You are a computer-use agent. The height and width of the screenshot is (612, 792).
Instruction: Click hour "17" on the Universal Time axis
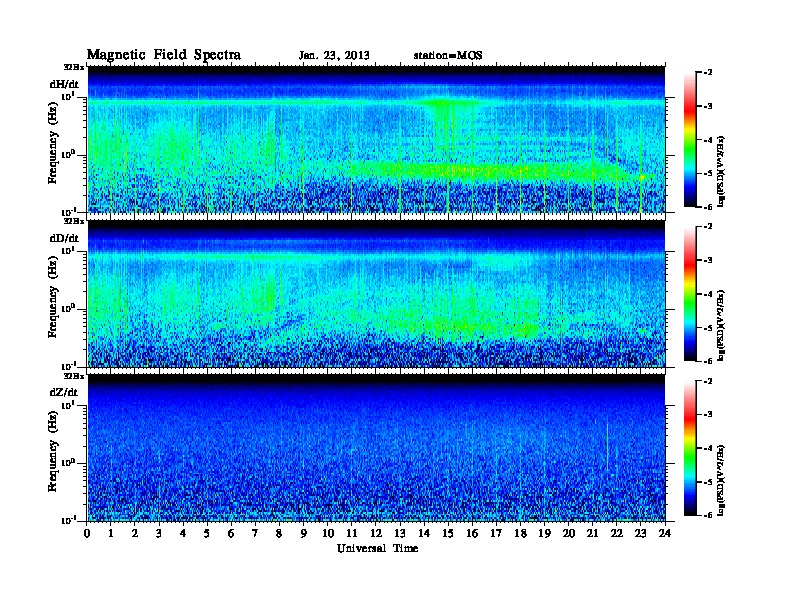[x=497, y=533]
